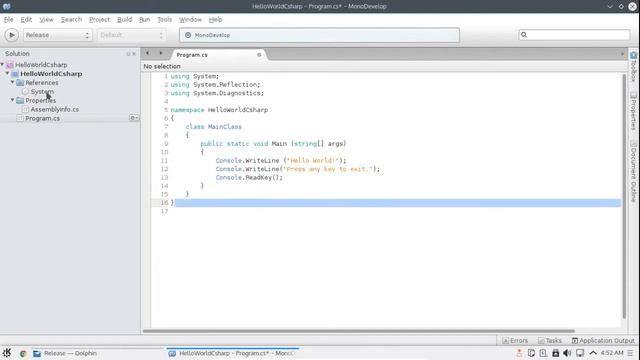Collapse the References folder
This screenshot has width=640, height=360.
(x=13, y=82)
